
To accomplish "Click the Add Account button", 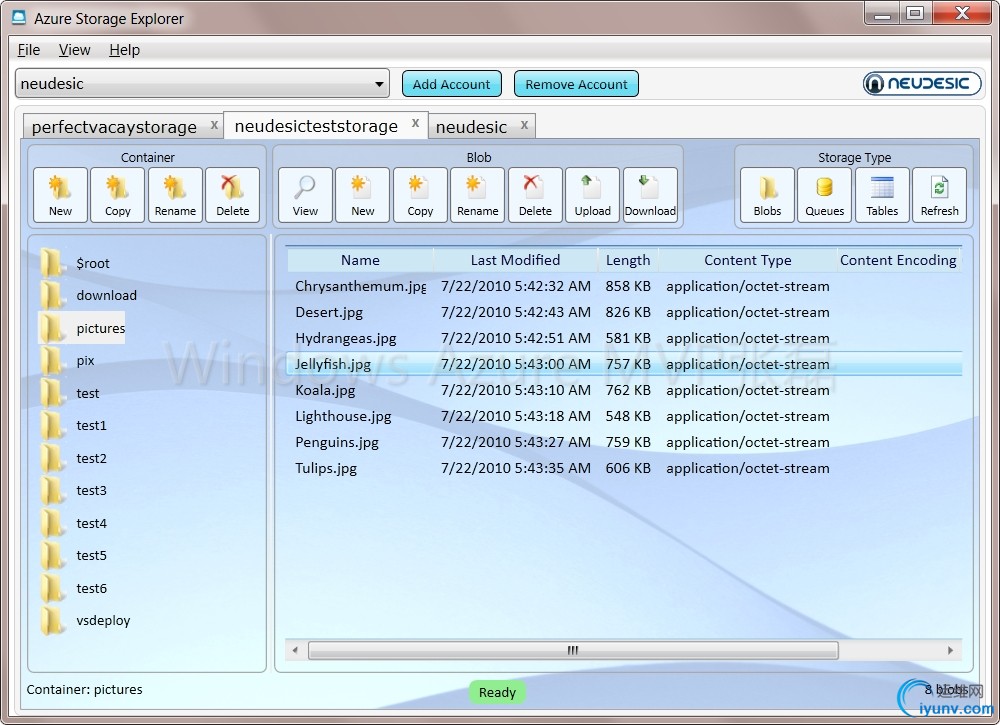I will (452, 84).
